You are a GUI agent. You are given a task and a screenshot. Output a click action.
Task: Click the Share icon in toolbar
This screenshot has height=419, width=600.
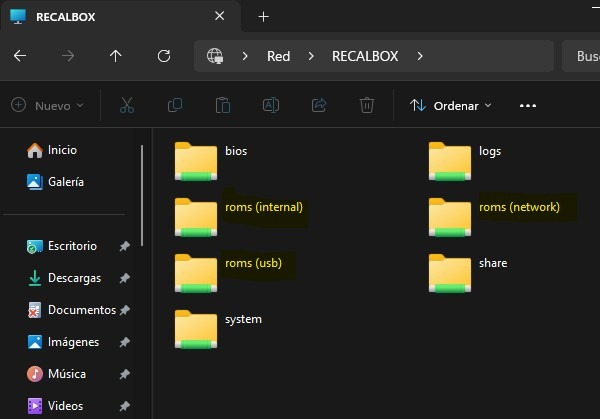(x=319, y=105)
